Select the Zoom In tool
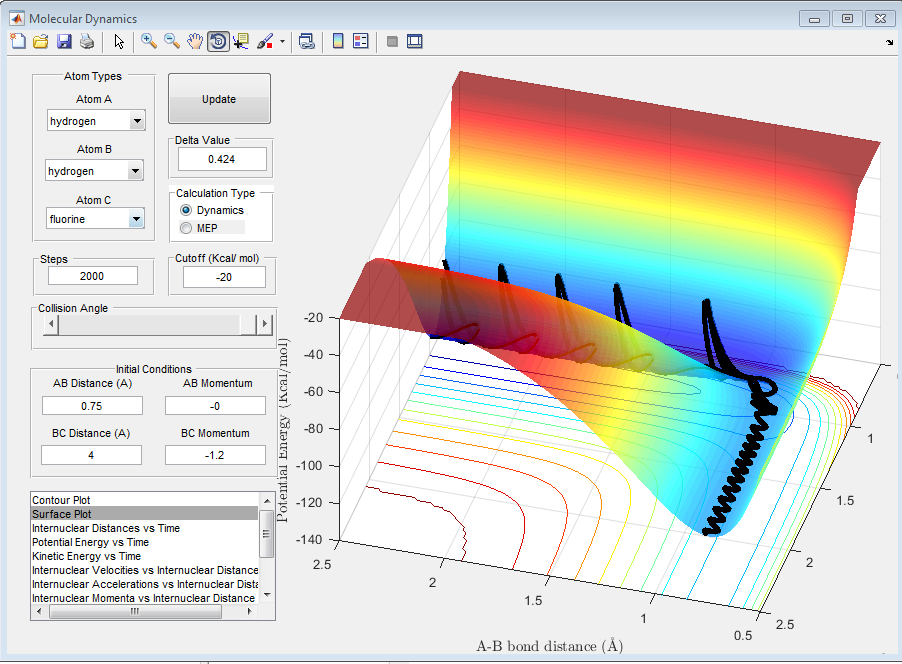The width and height of the screenshot is (902, 664). [149, 41]
